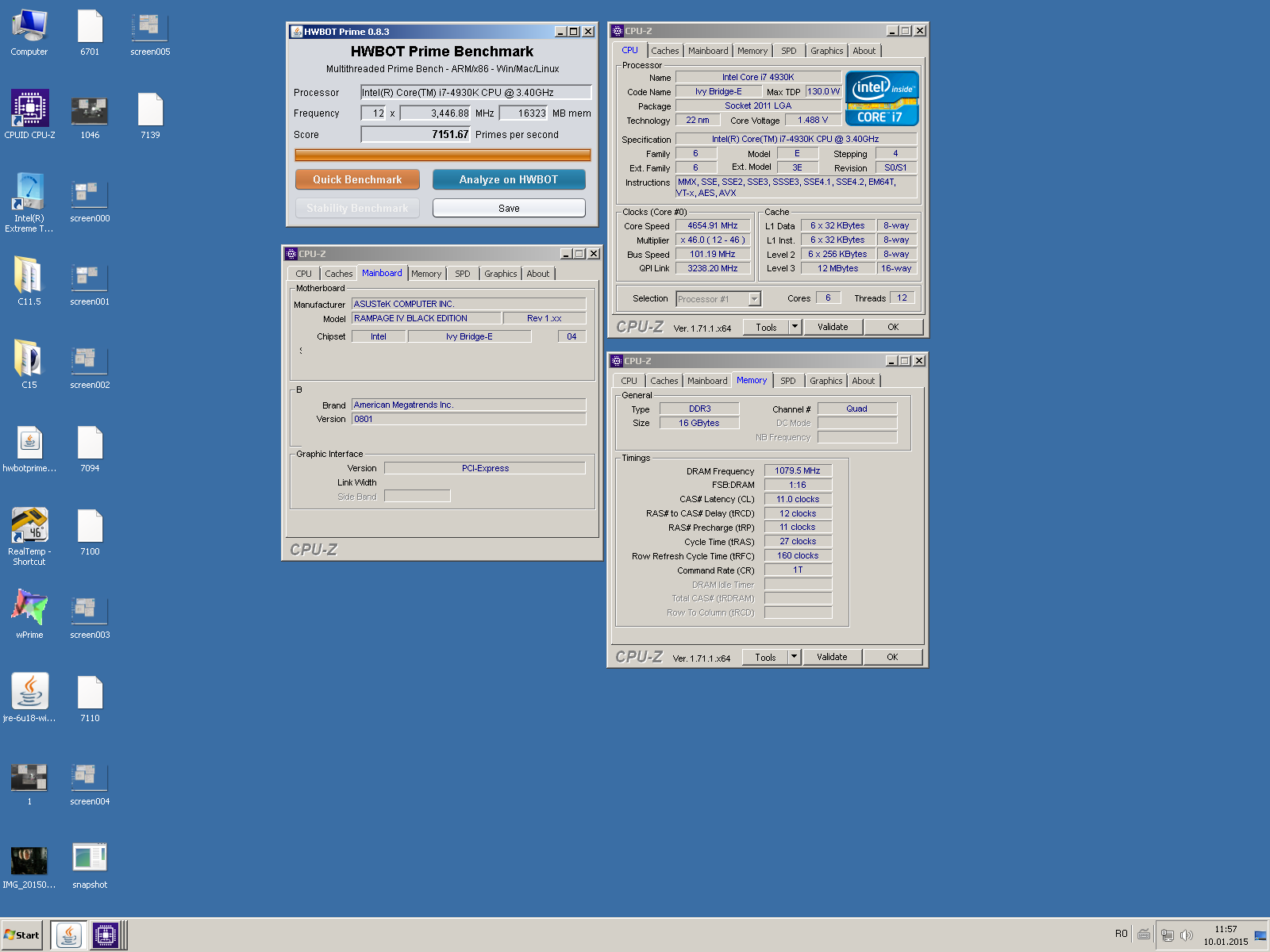Select CPU tab in Mainboard CPU-Z window
Screen dimensions: 1270x952
[x=304, y=274]
